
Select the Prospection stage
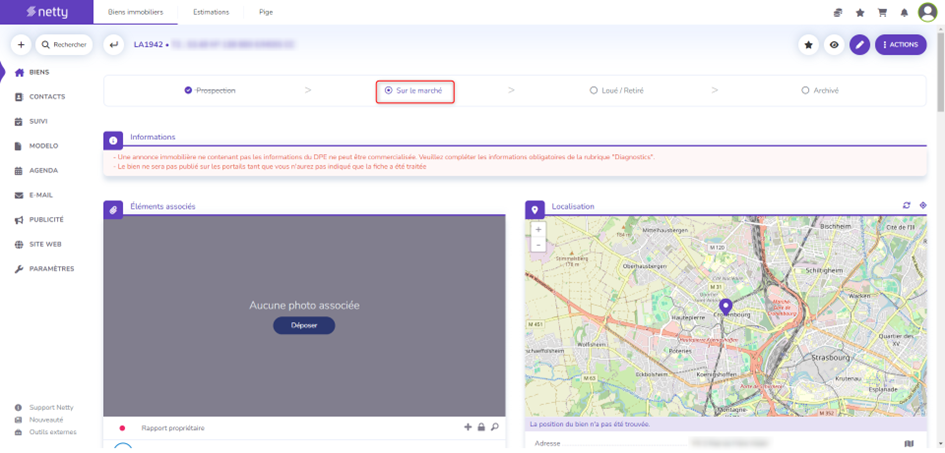[210, 90]
